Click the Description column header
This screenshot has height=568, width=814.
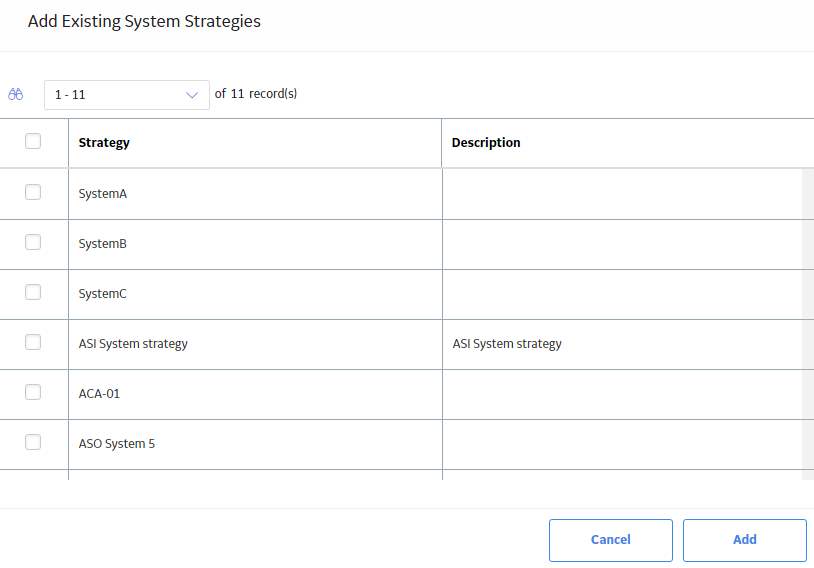[x=486, y=143]
